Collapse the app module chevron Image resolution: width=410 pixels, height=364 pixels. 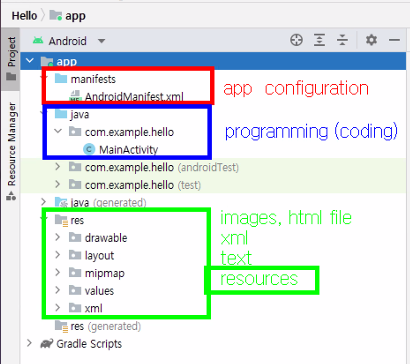click(30, 61)
